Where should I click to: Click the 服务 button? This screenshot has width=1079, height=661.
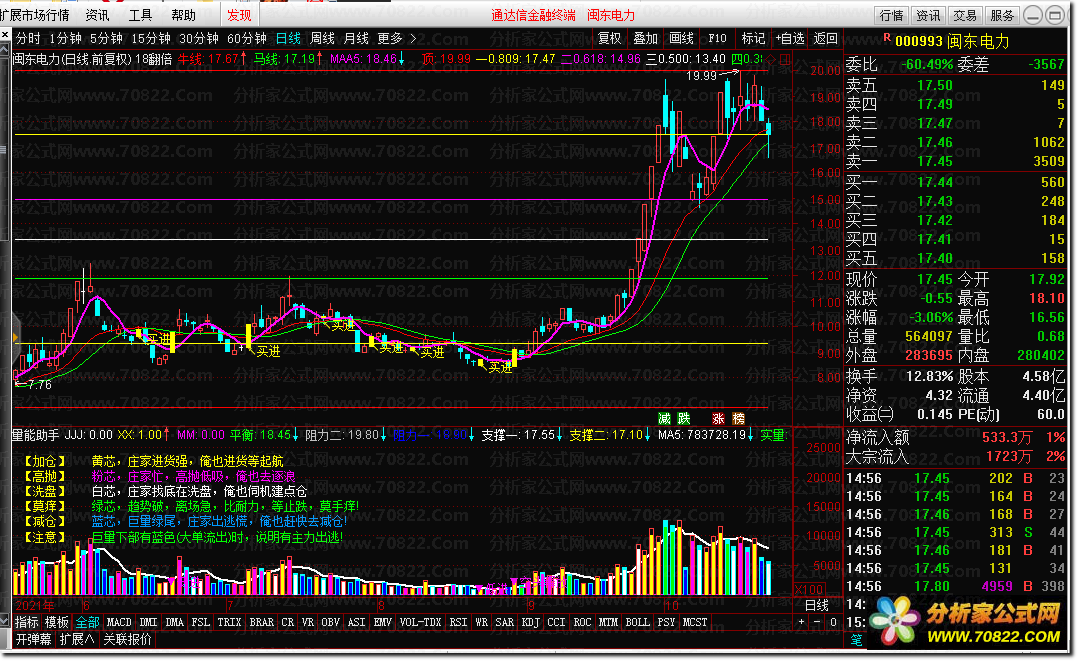[1002, 15]
